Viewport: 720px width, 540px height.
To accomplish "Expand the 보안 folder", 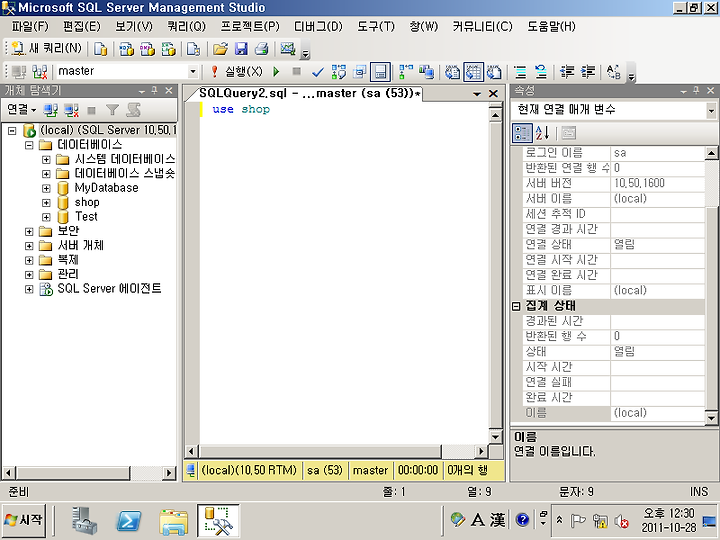I will (x=29, y=231).
